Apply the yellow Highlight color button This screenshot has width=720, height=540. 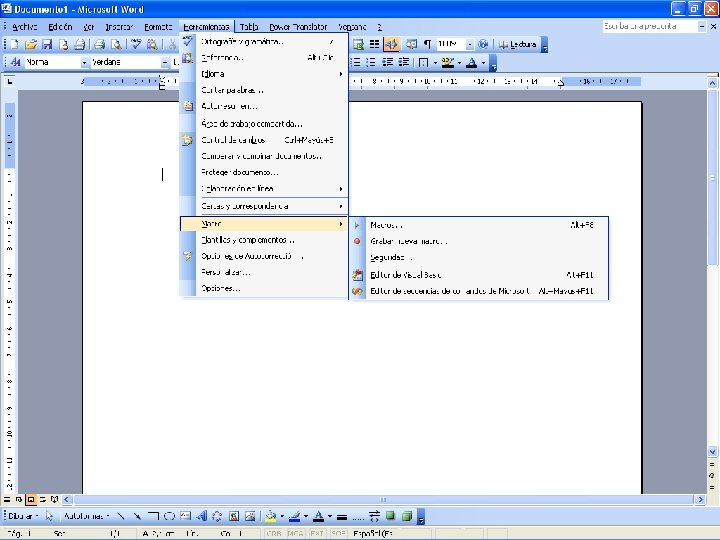click(448, 62)
